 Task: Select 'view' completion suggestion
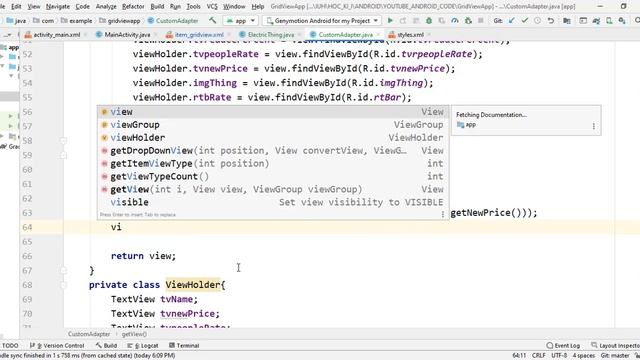(273, 111)
